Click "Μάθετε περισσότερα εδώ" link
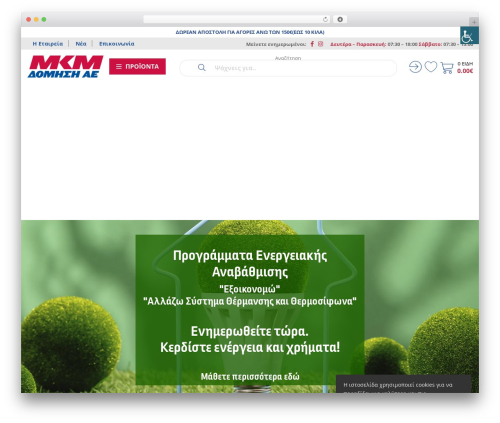 point(250,377)
